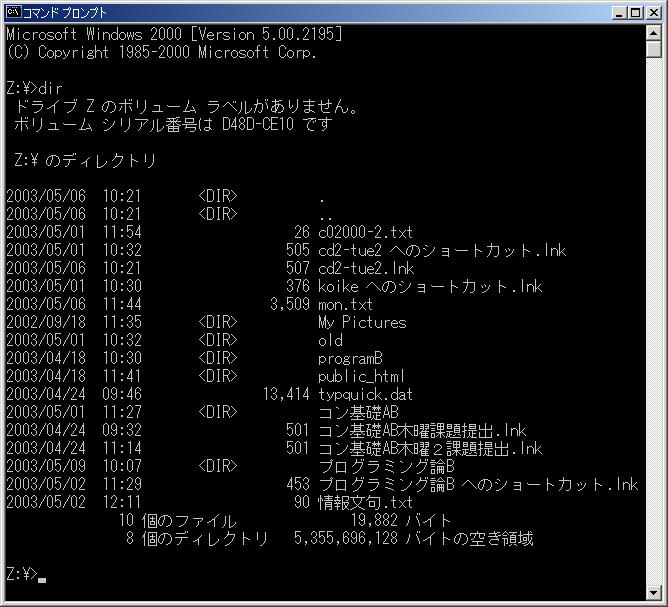Click the 19,882 バイト total size
Image resolution: width=668 pixels, height=607 pixels.
(400, 521)
